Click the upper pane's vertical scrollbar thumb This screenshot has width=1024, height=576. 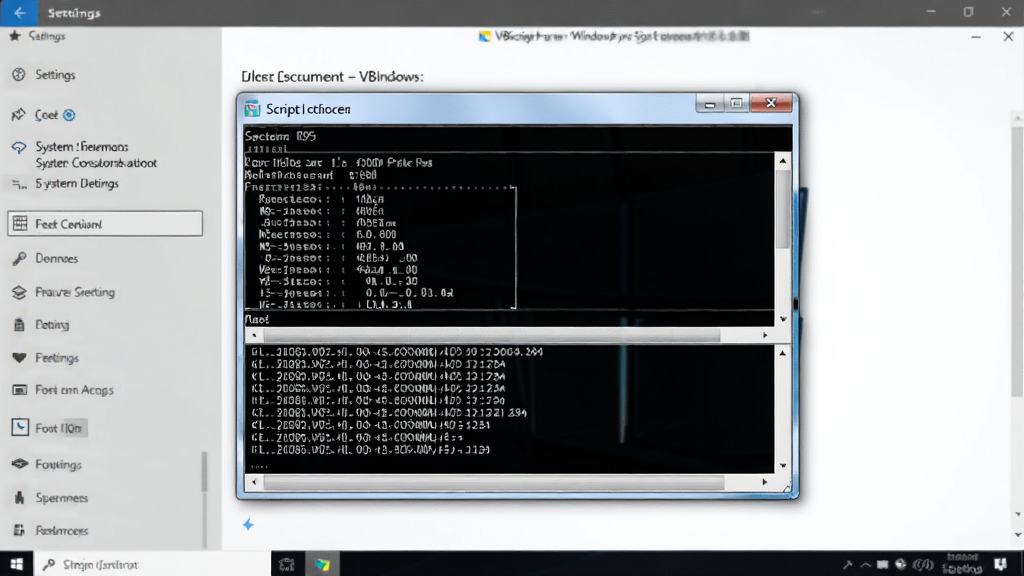[782, 209]
